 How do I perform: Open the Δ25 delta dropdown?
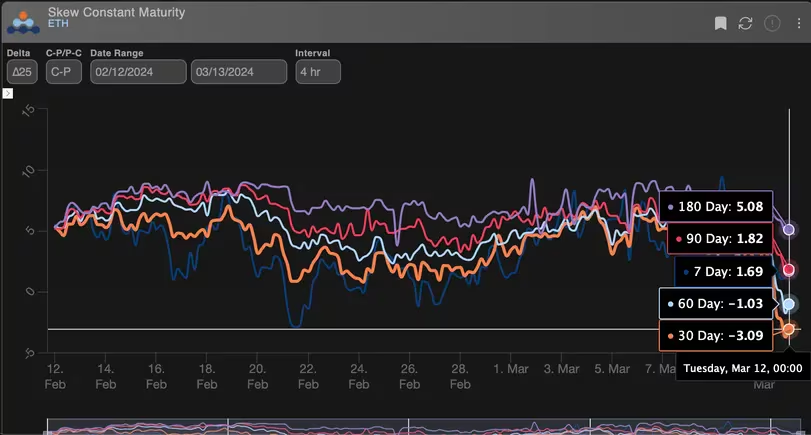tap(21, 72)
